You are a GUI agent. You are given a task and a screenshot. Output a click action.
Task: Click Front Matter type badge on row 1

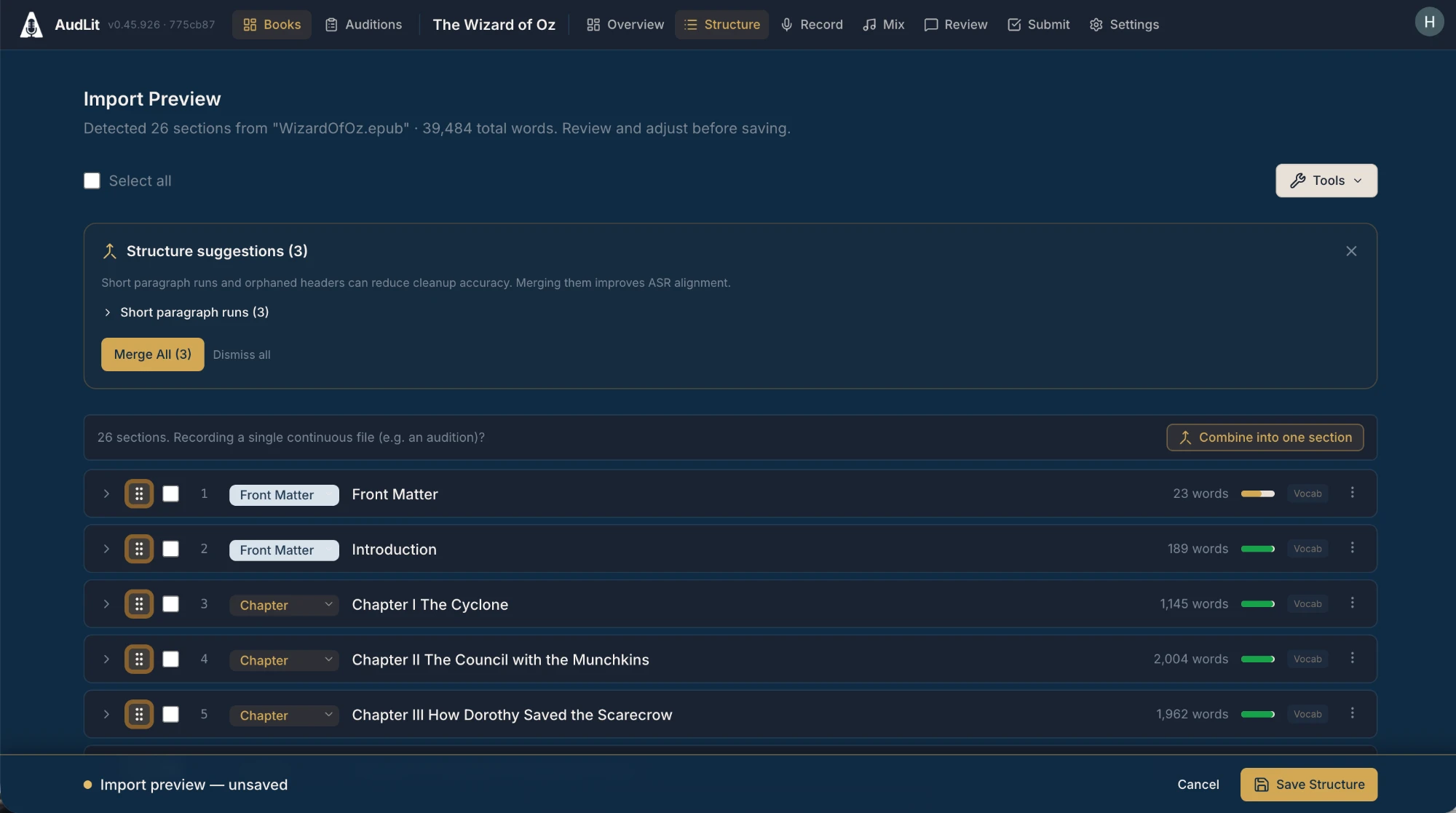pos(284,495)
